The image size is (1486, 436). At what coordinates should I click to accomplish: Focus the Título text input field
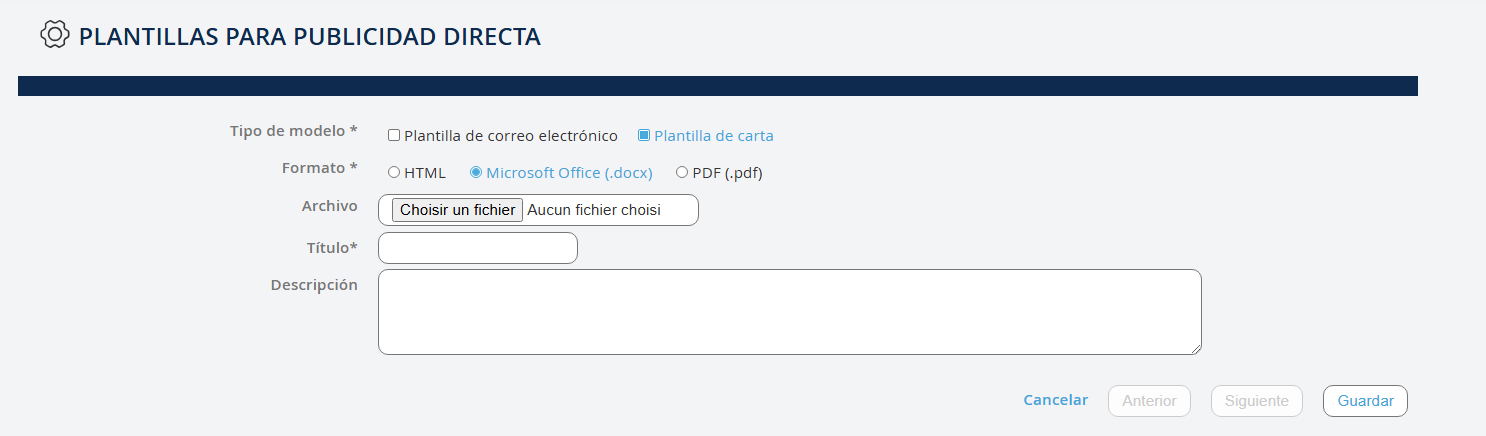click(x=478, y=248)
